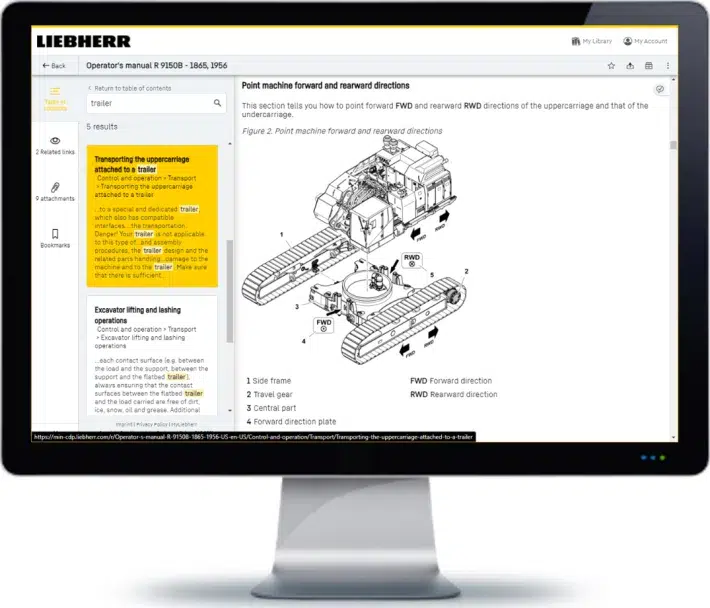Open the three-dot more options menu
710x608 pixels.
pyautogui.click(x=667, y=66)
